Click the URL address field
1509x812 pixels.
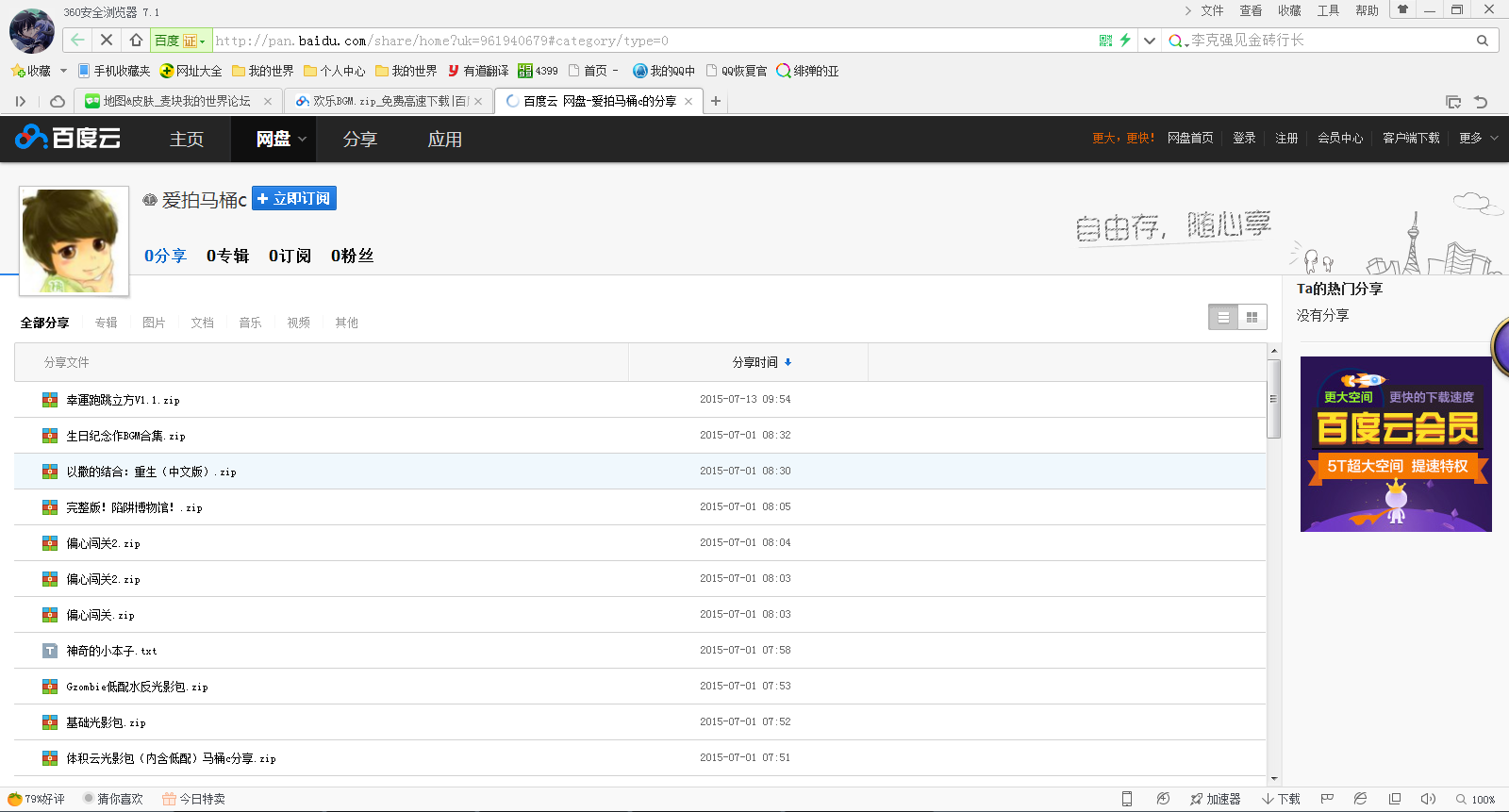click(651, 41)
